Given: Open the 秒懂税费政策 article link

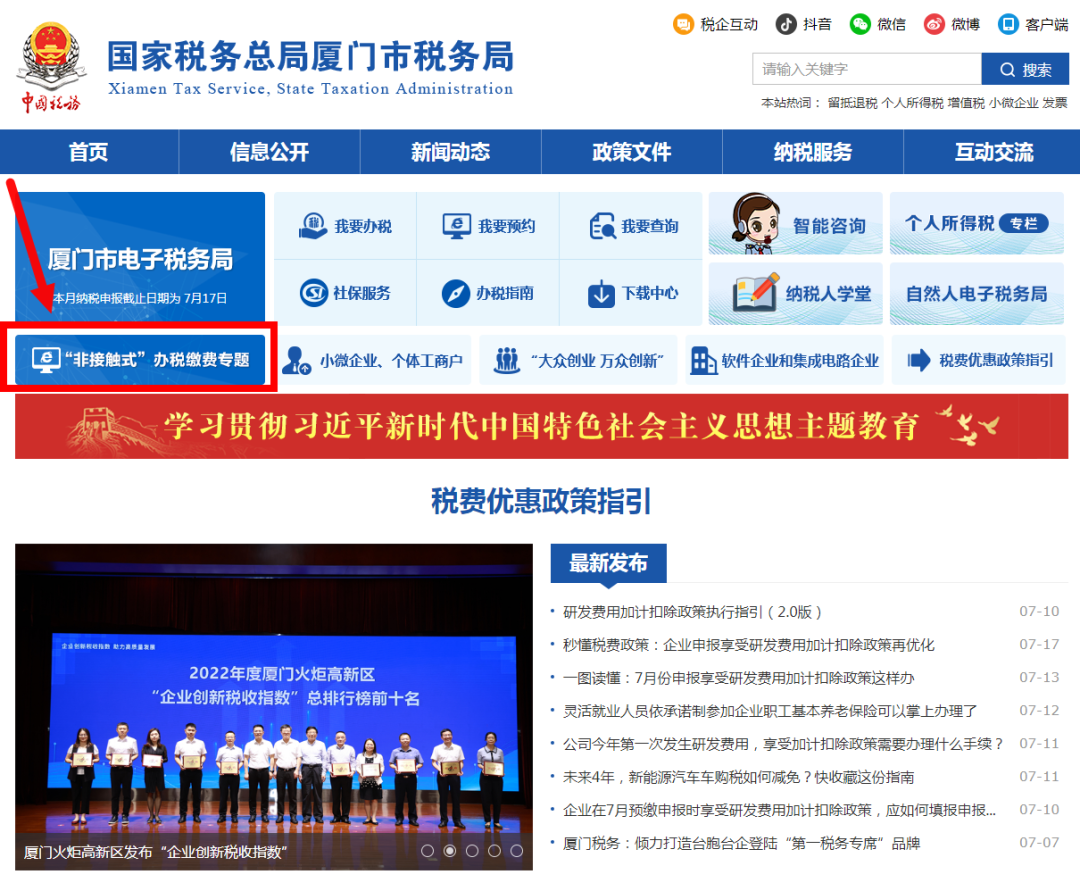Looking at the screenshot, I should [749, 644].
